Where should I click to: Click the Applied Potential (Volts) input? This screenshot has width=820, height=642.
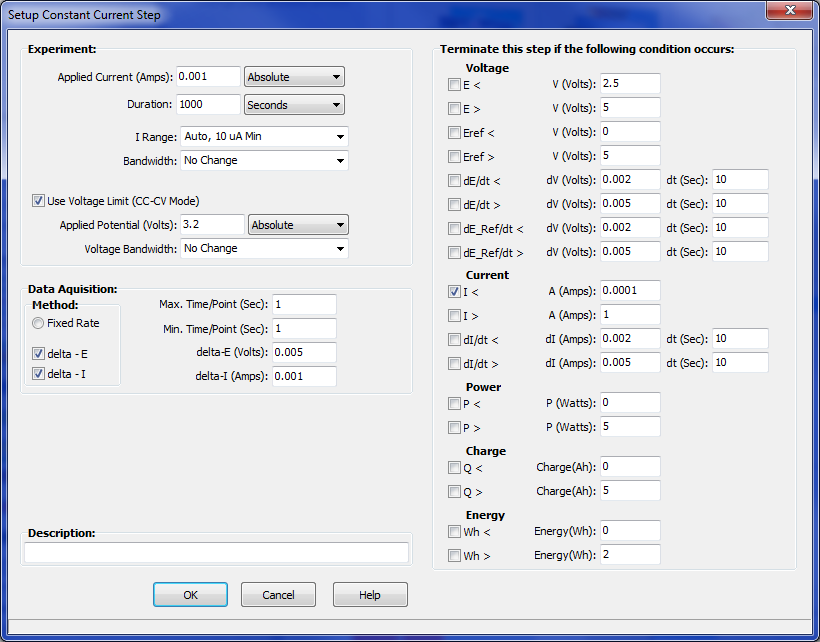click(x=212, y=225)
